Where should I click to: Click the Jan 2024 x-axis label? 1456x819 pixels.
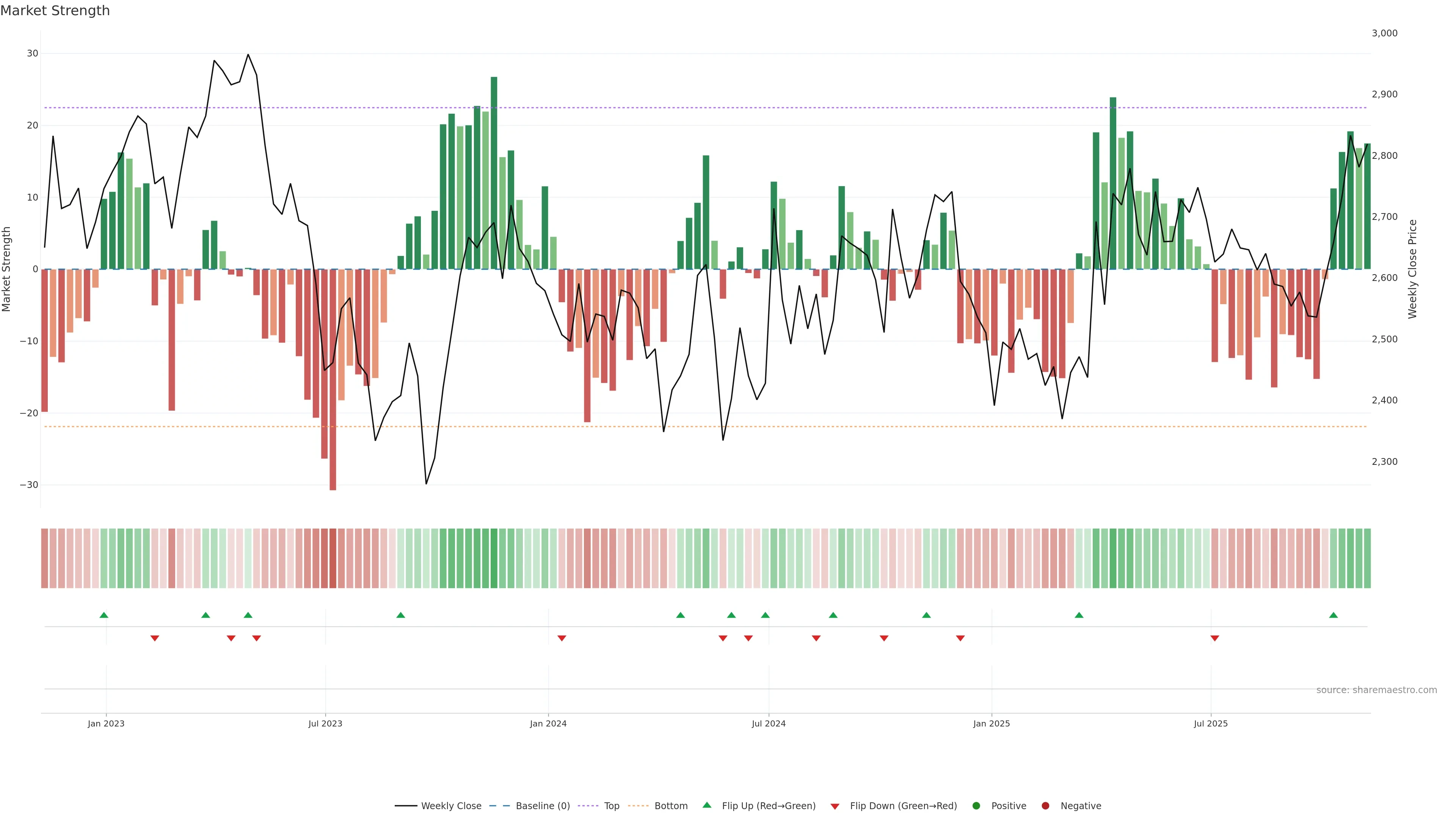(x=548, y=723)
